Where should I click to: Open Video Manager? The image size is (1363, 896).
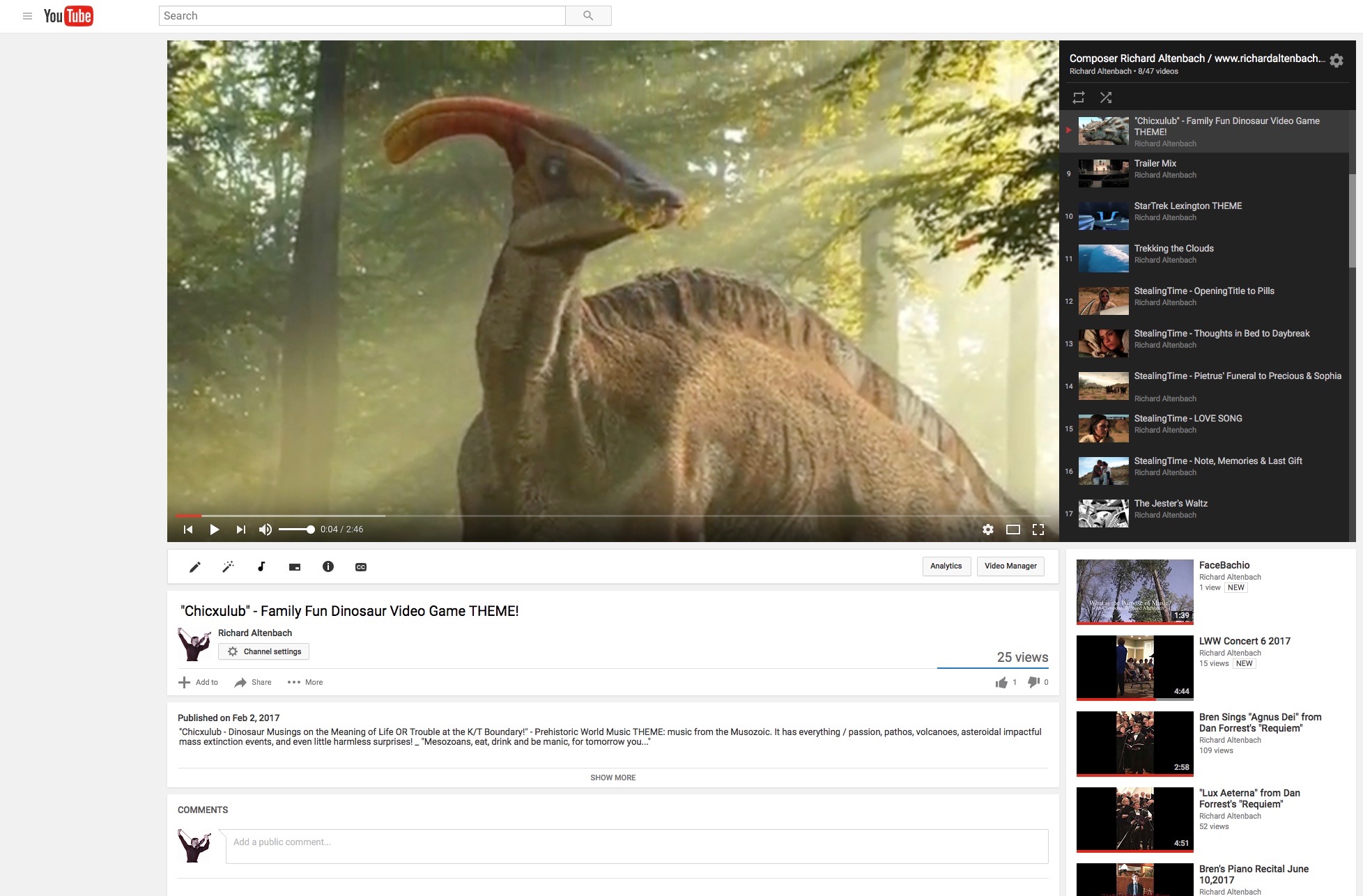coord(1010,566)
